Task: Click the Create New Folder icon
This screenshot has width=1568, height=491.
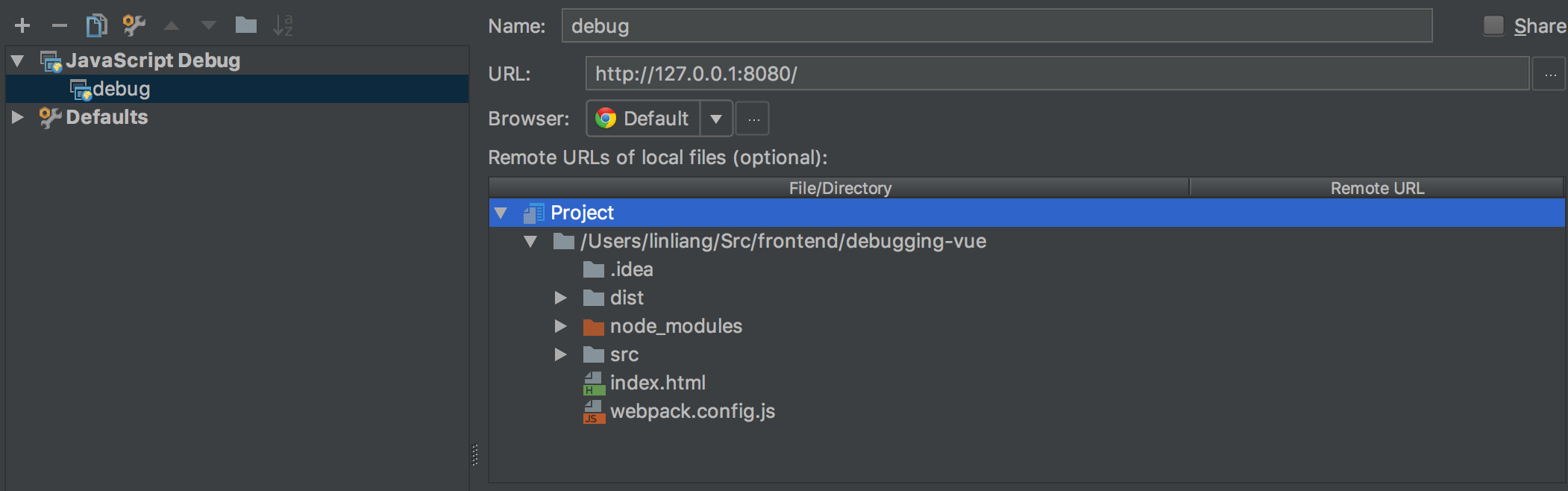Action: (x=246, y=26)
